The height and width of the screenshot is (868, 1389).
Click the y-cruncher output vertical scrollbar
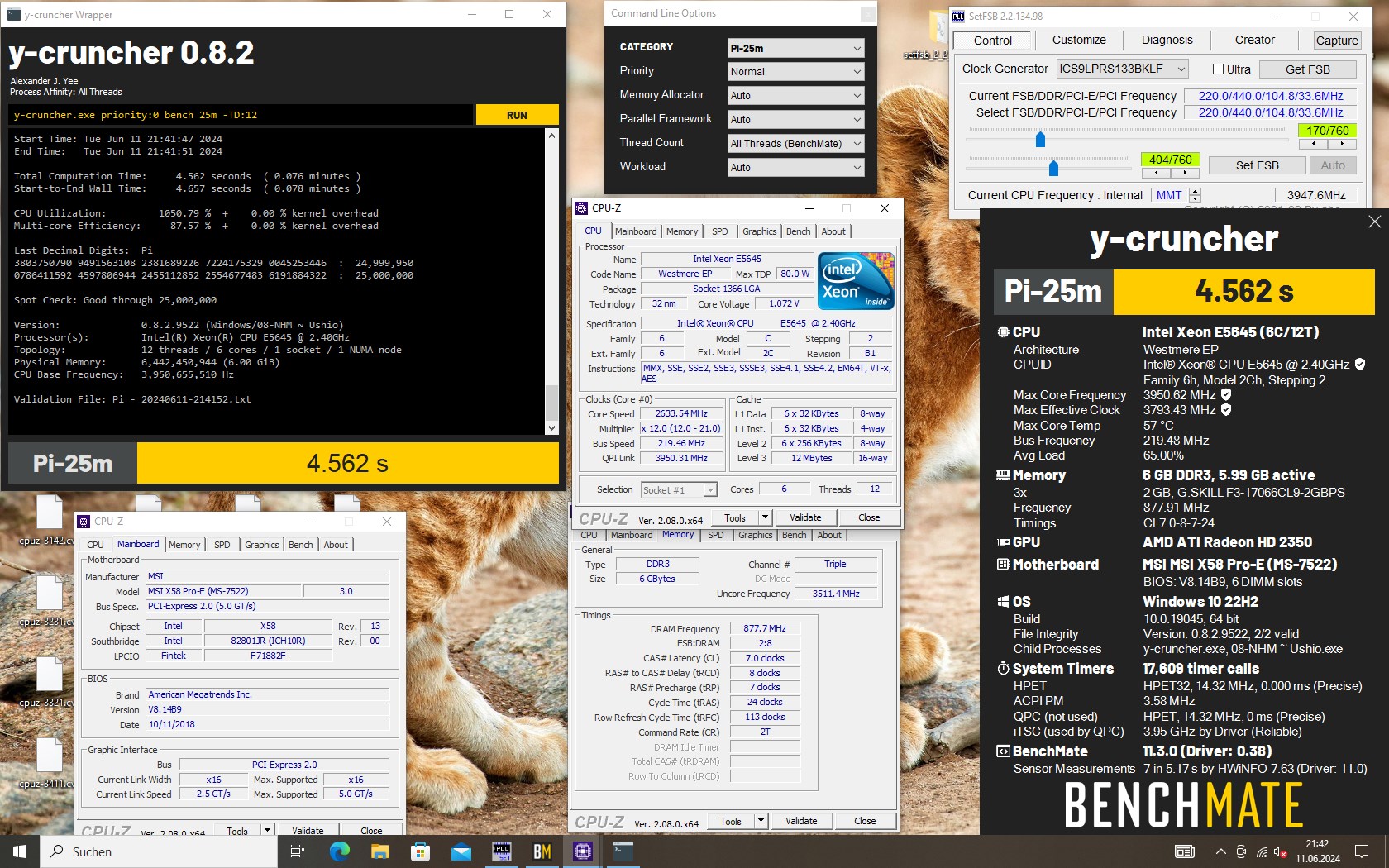(552, 281)
